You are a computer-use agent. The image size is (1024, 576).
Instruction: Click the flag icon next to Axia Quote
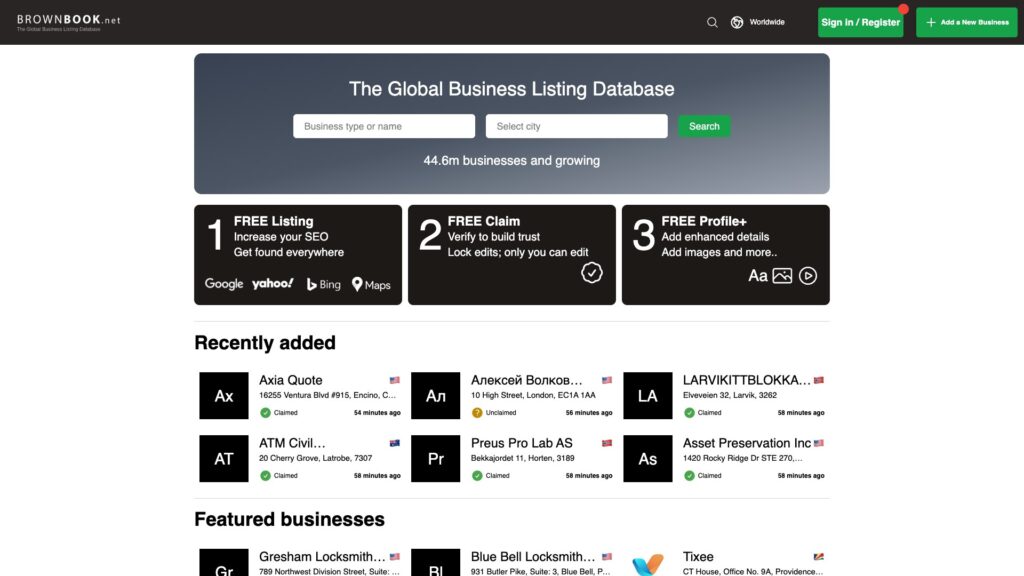[x=394, y=380]
